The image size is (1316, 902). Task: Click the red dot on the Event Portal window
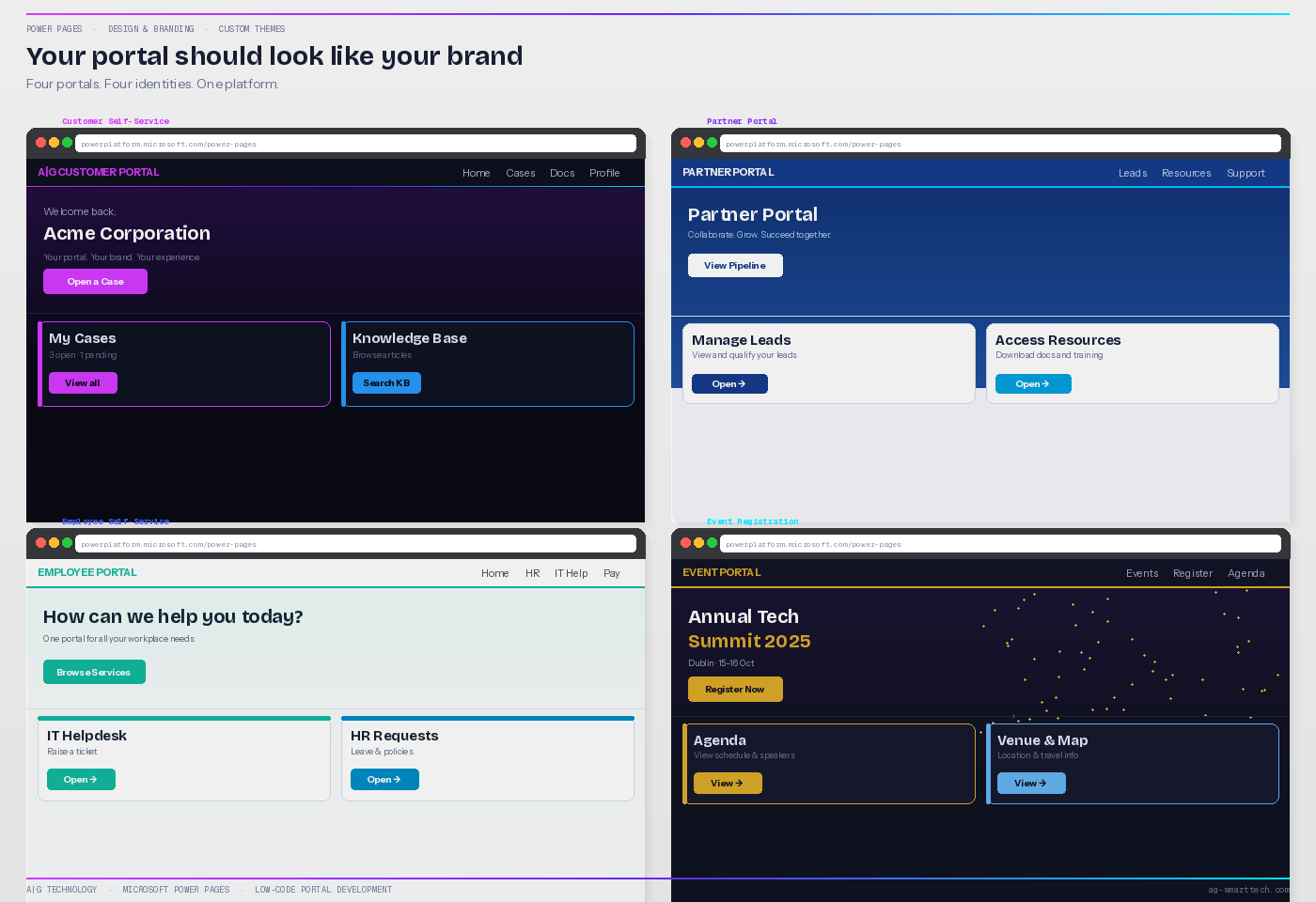pos(685,542)
